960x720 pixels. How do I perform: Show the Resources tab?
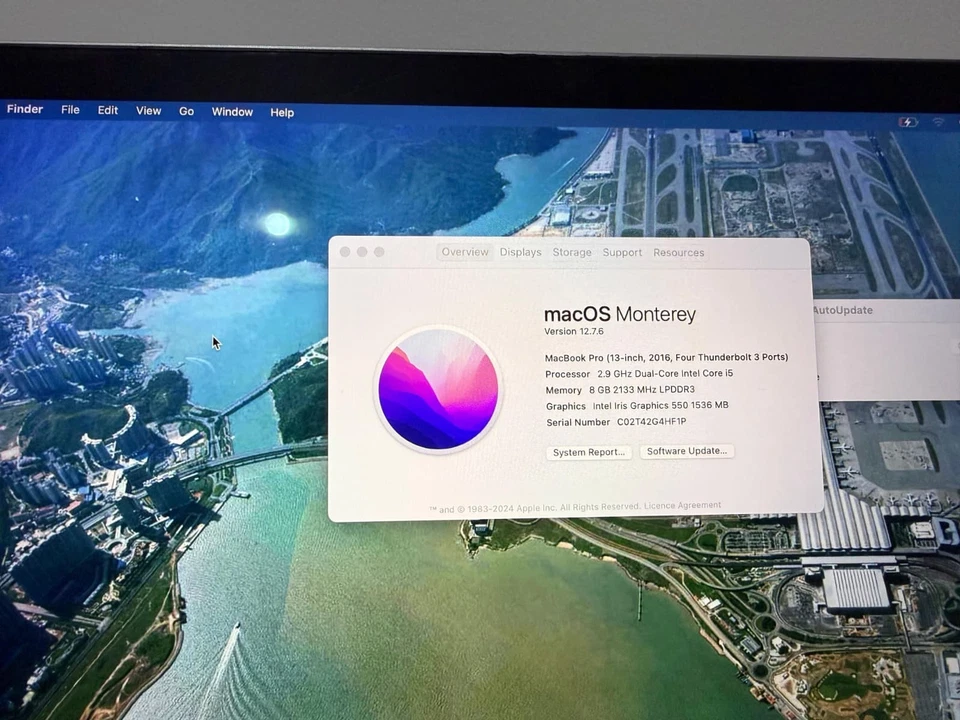678,252
